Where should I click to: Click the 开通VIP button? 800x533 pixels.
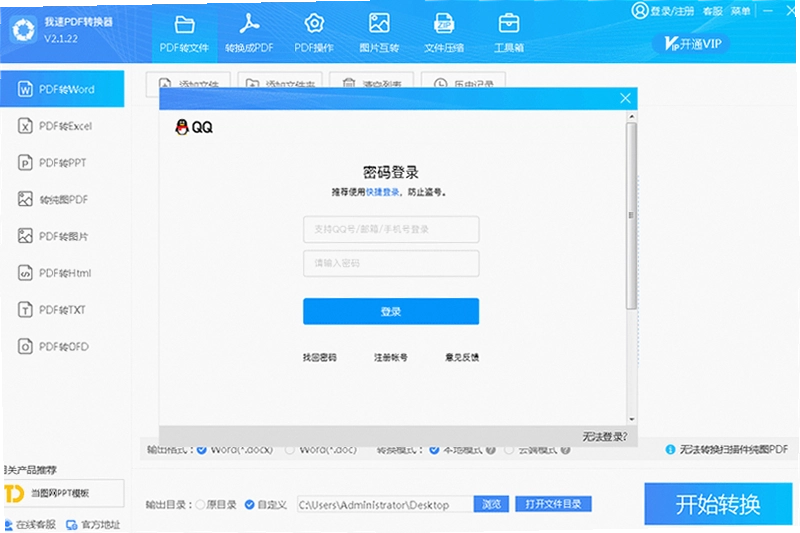691,44
